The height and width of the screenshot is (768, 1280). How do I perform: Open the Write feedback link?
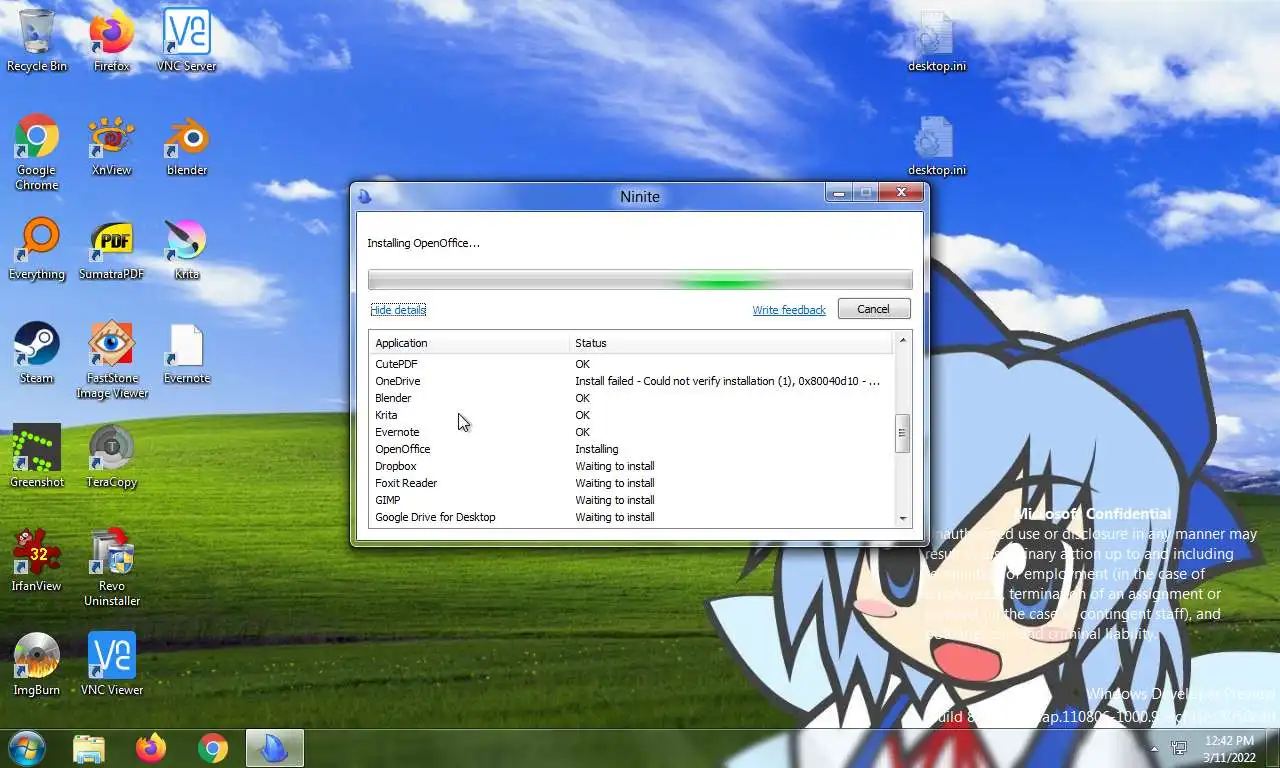[x=789, y=310]
